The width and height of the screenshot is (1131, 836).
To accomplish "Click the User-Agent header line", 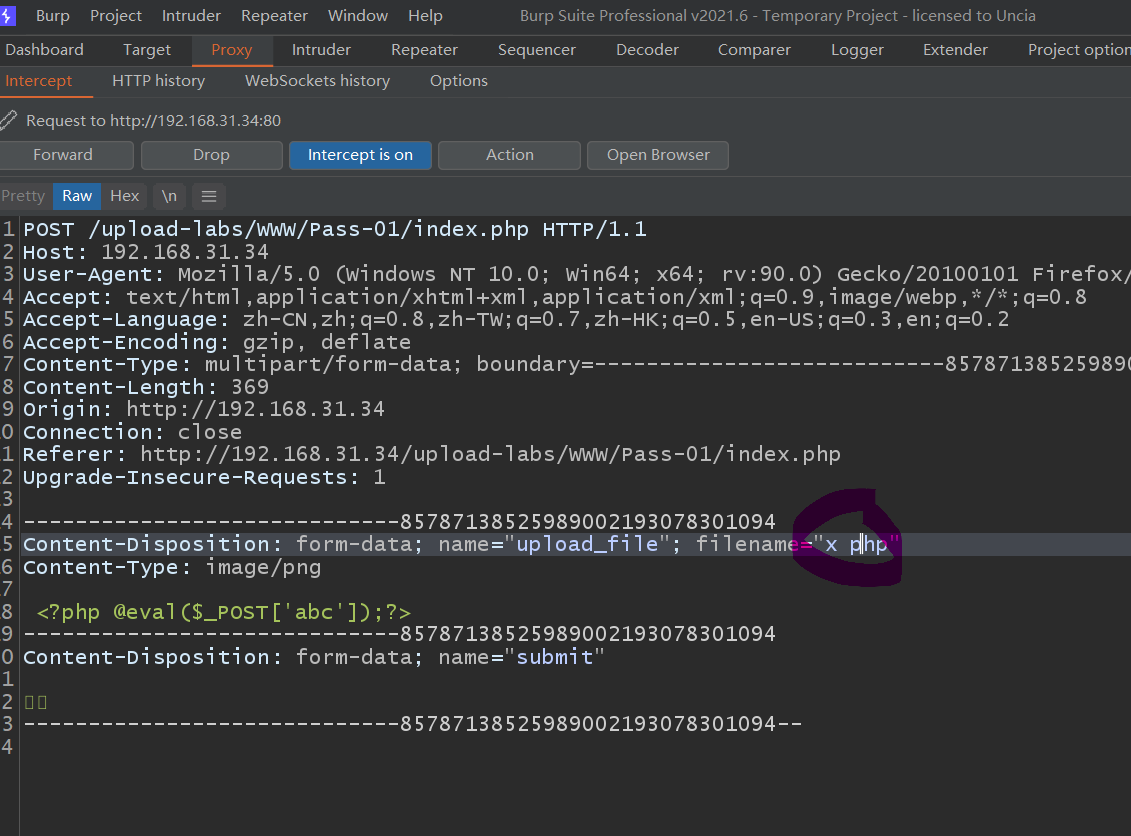I will click(577, 274).
